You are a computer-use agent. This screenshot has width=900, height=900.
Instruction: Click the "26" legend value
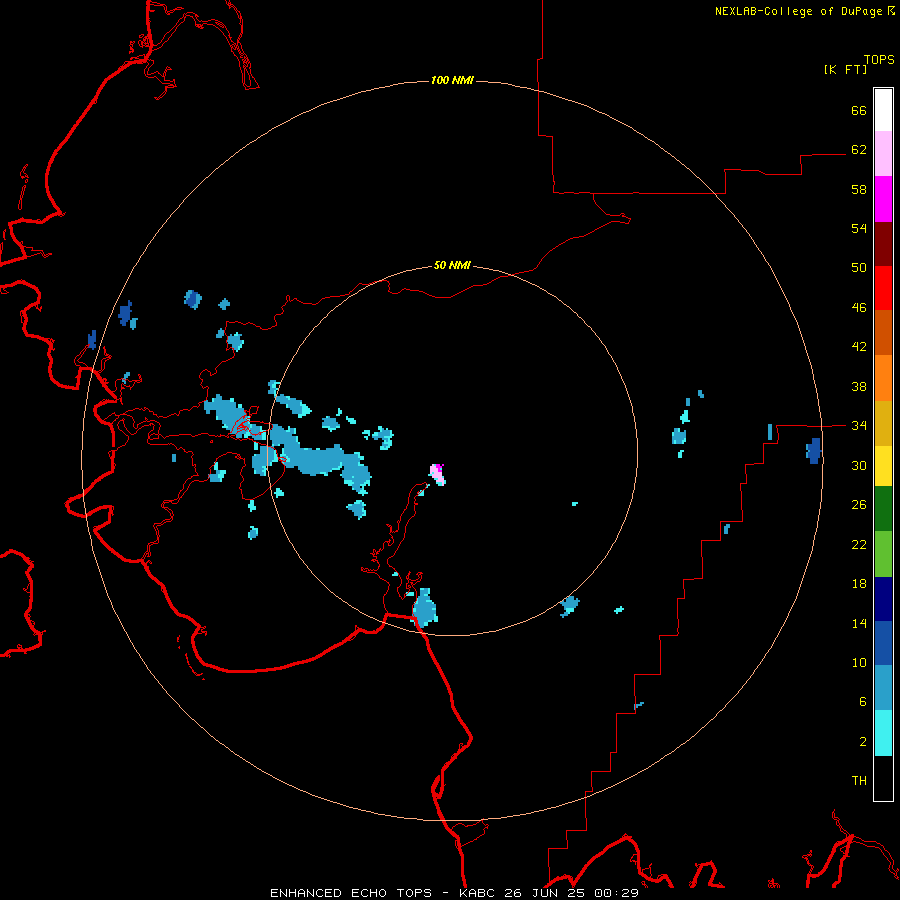[x=859, y=505]
